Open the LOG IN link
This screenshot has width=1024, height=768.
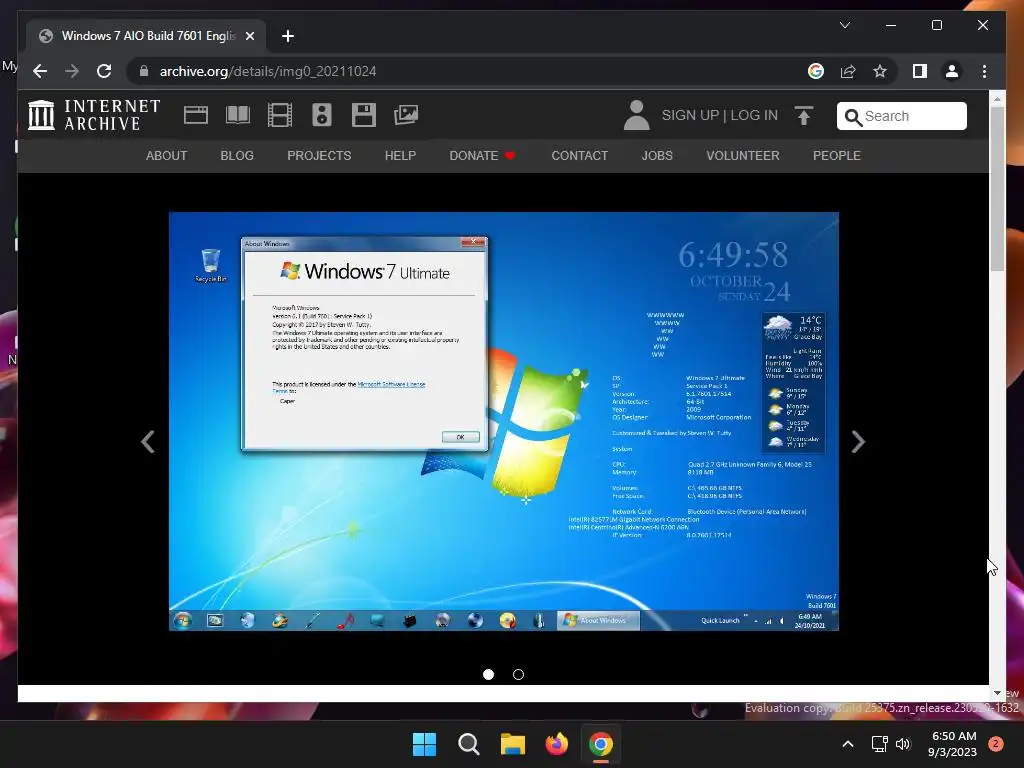(754, 116)
